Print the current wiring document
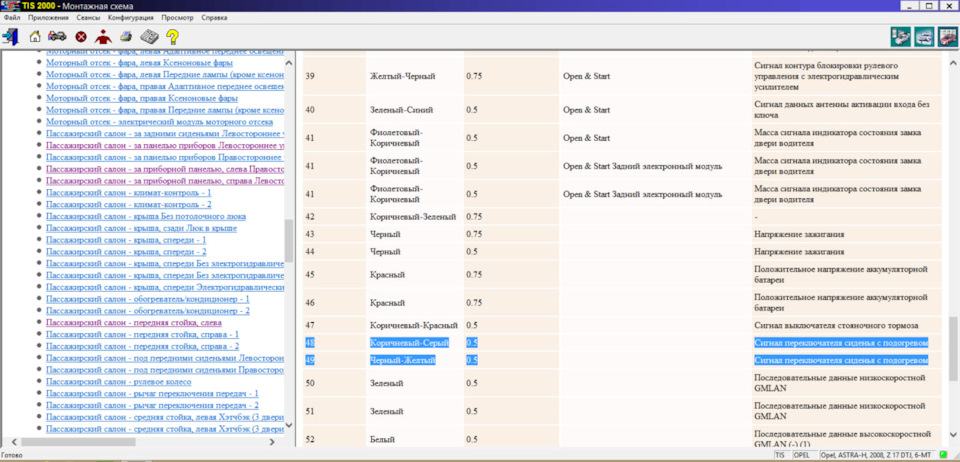The image size is (960, 462). [x=126, y=37]
